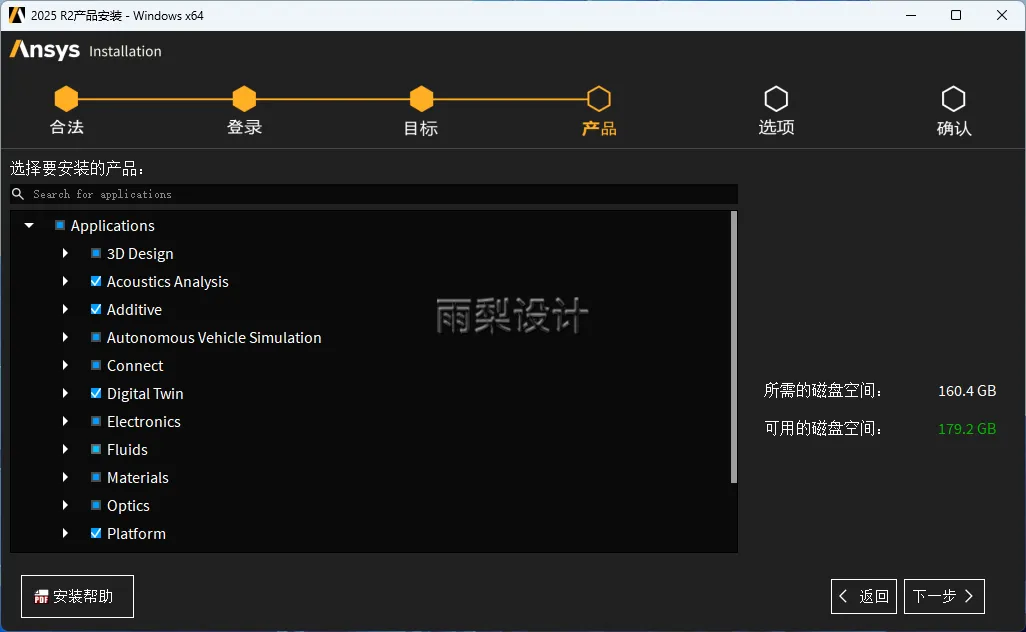Expand the Connect node
The width and height of the screenshot is (1026, 632).
65,365
